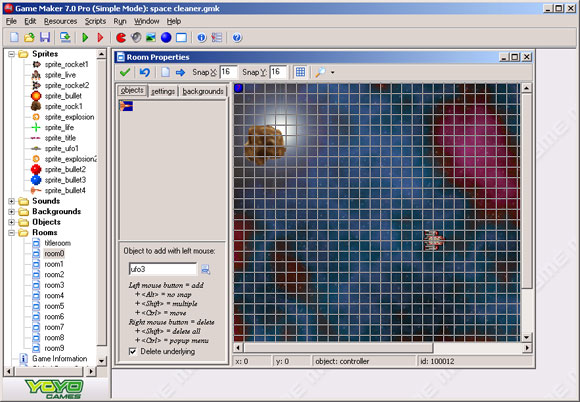Collapse the Rooms folder
Image resolution: width=580 pixels, height=402 pixels.
click(x=11, y=233)
